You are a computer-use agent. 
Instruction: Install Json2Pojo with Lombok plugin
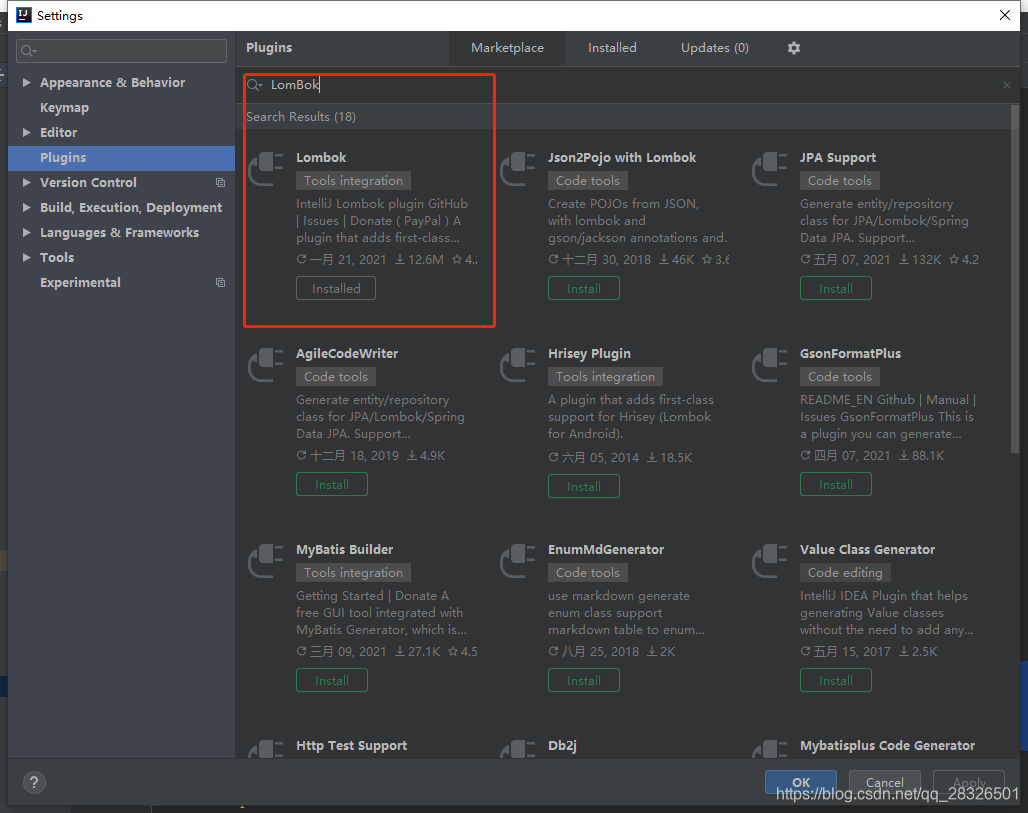click(583, 288)
